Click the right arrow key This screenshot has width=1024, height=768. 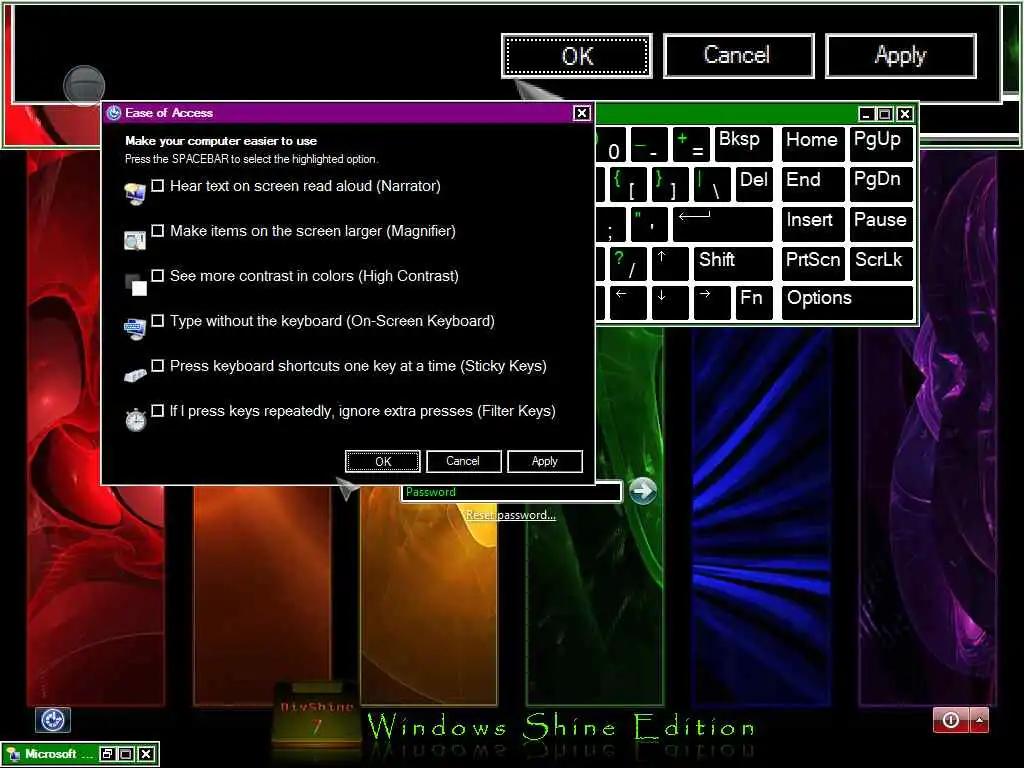click(x=712, y=303)
